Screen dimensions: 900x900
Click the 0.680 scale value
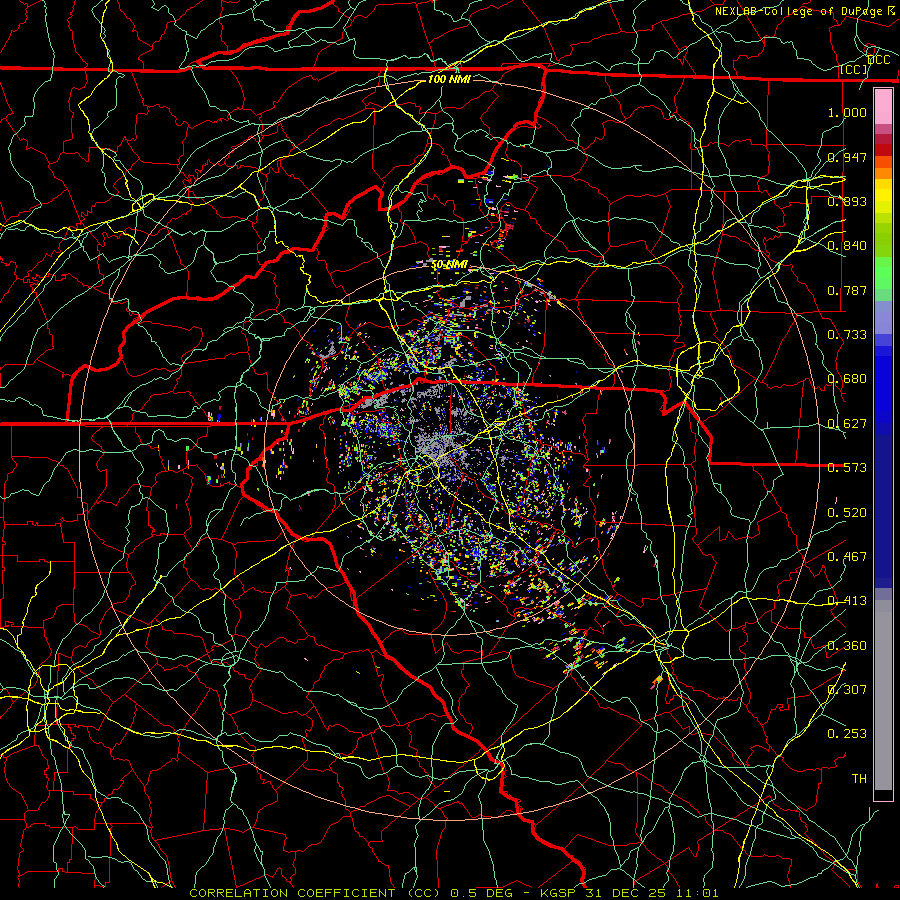pos(847,379)
